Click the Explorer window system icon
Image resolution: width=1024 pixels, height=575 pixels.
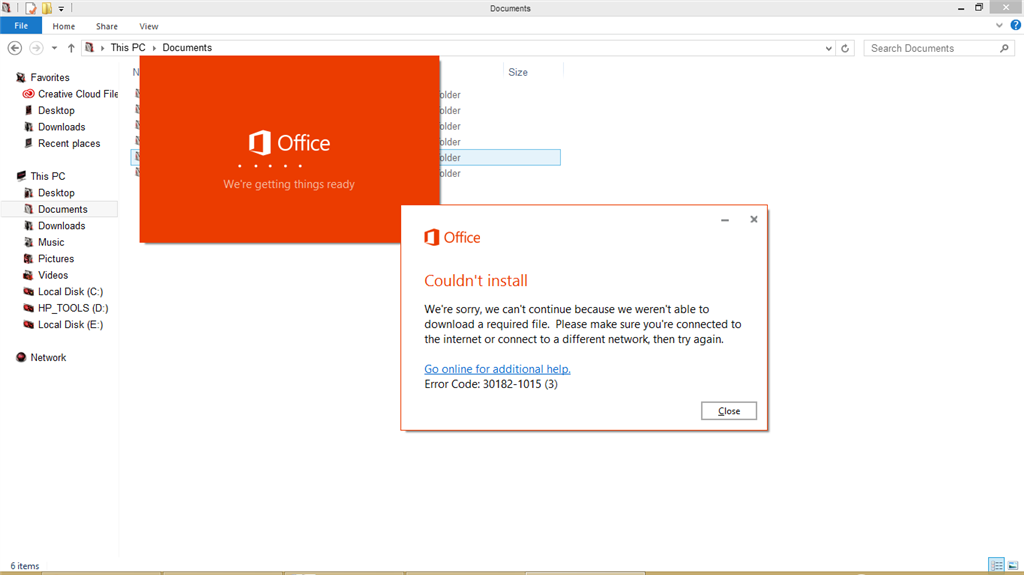(x=7, y=8)
